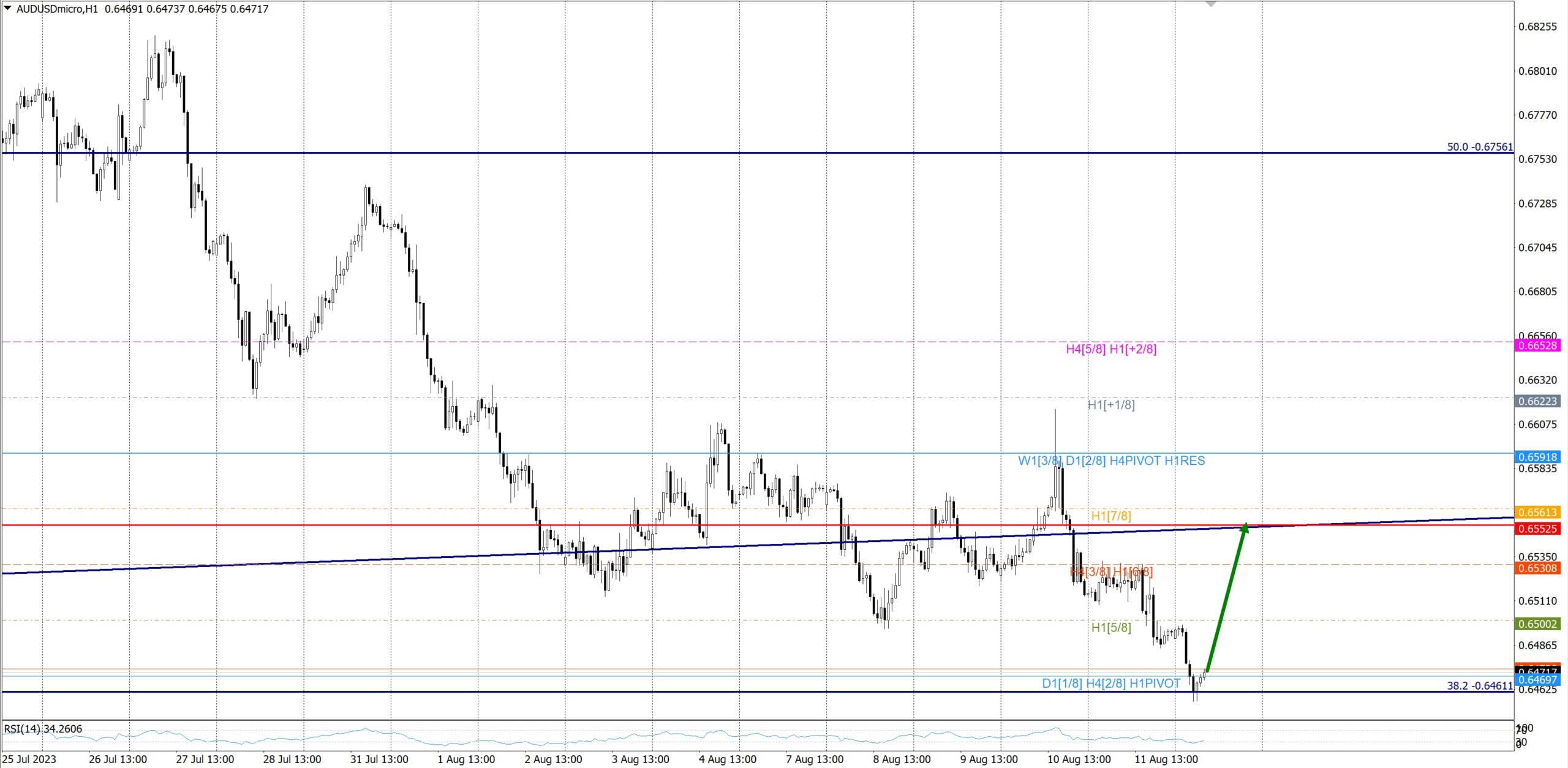Click the D1[1/8] H4[2/8] H1PIVOT label
Image resolution: width=1568 pixels, height=768 pixels.
pos(1111,683)
